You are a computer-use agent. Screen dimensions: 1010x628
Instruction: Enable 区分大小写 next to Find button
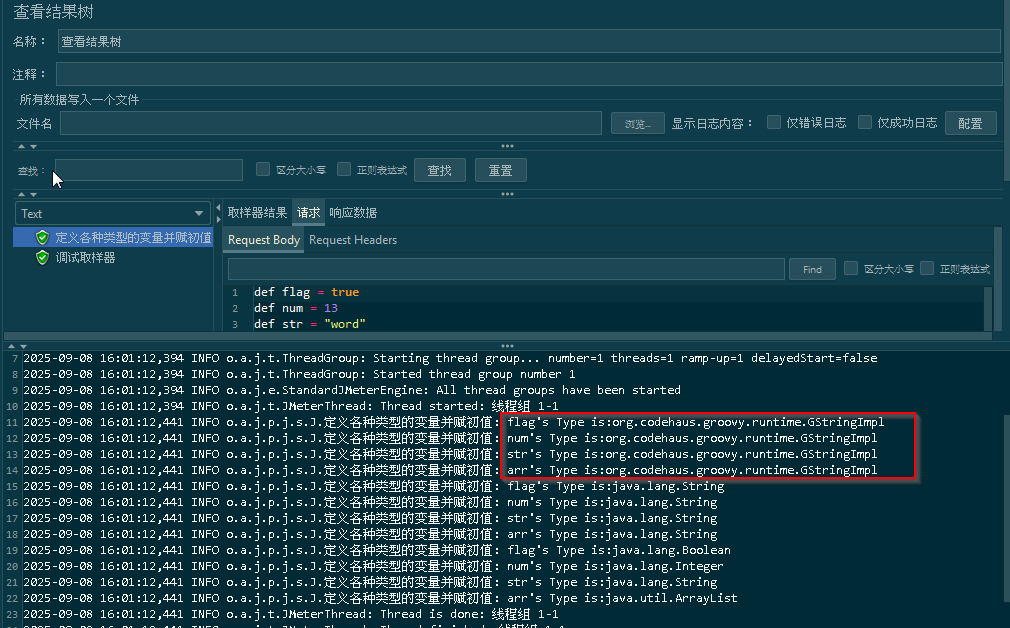pyautogui.click(x=851, y=268)
